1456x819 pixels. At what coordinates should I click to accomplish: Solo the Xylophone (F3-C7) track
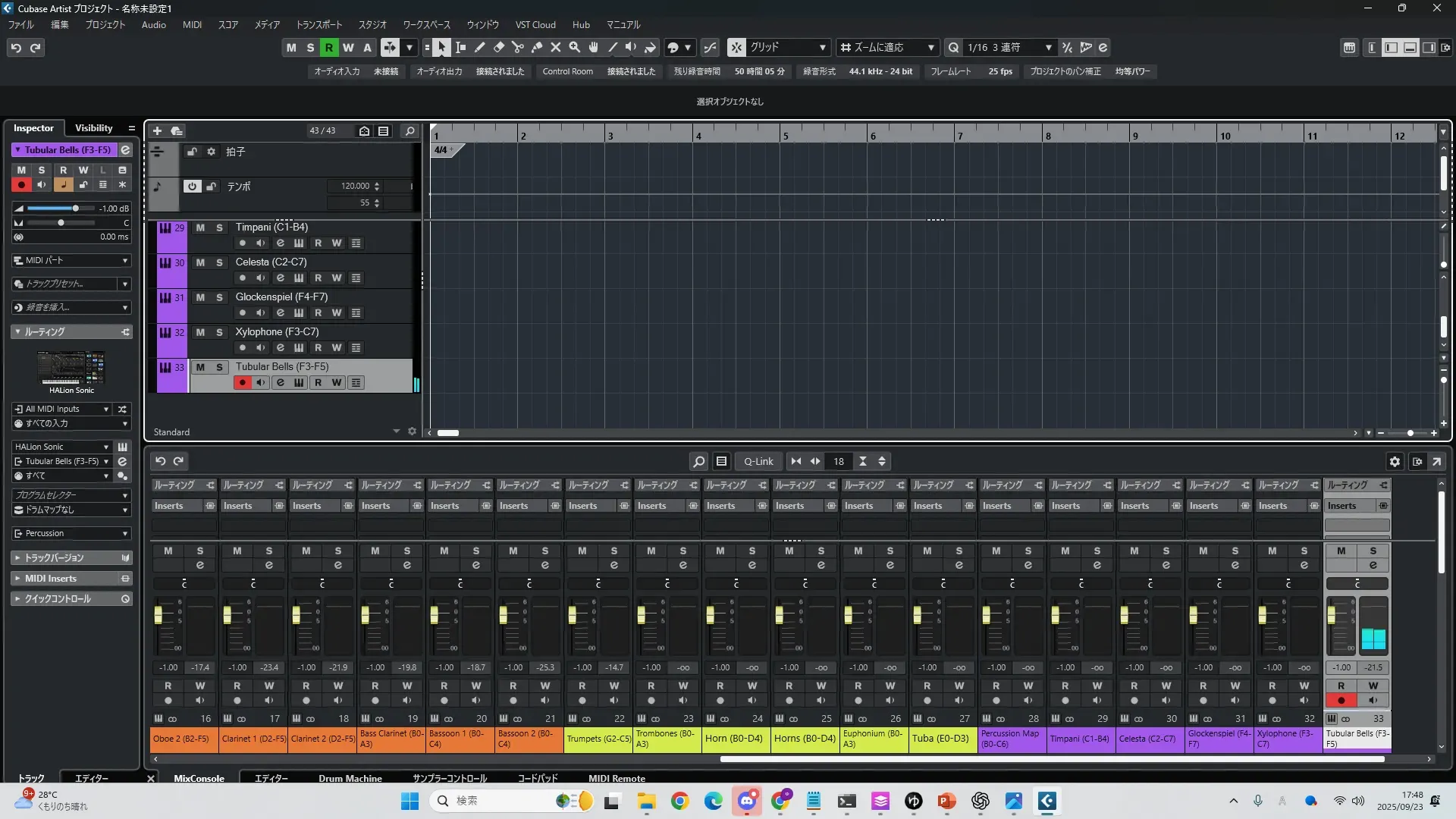[219, 332]
